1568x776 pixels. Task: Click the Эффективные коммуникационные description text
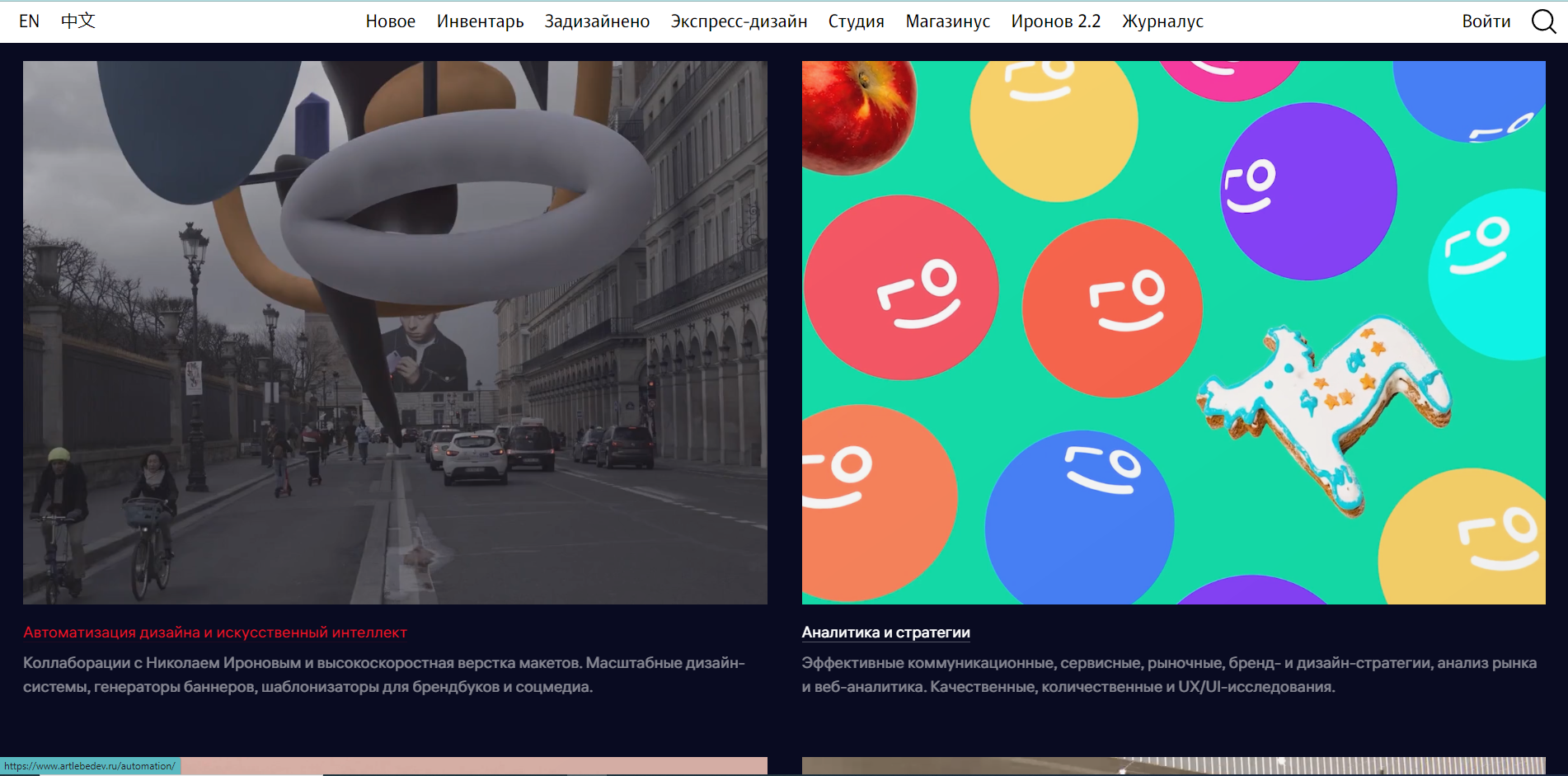(1169, 675)
